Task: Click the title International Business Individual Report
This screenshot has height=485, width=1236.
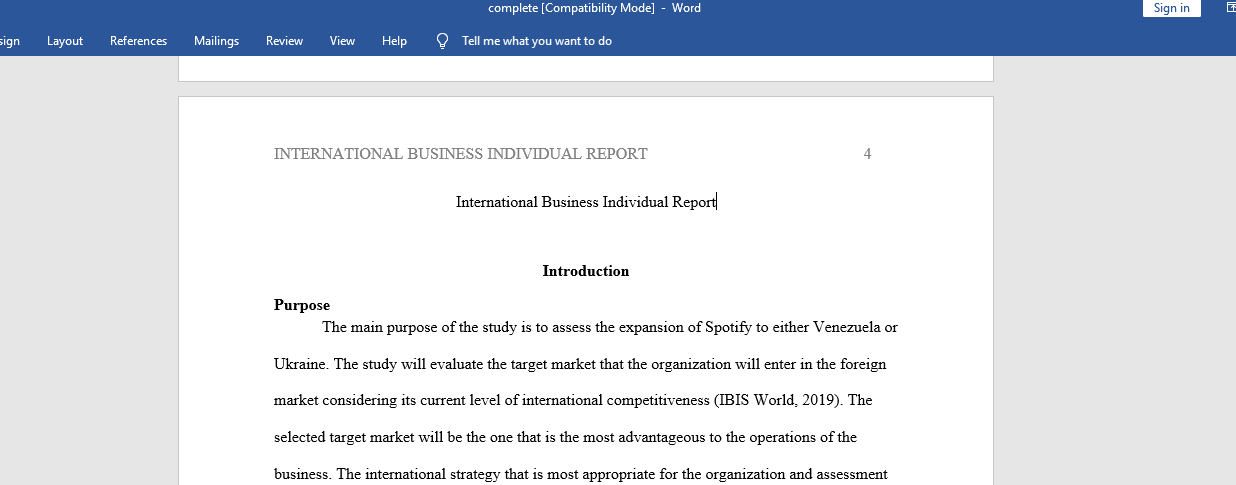Action: click(586, 202)
